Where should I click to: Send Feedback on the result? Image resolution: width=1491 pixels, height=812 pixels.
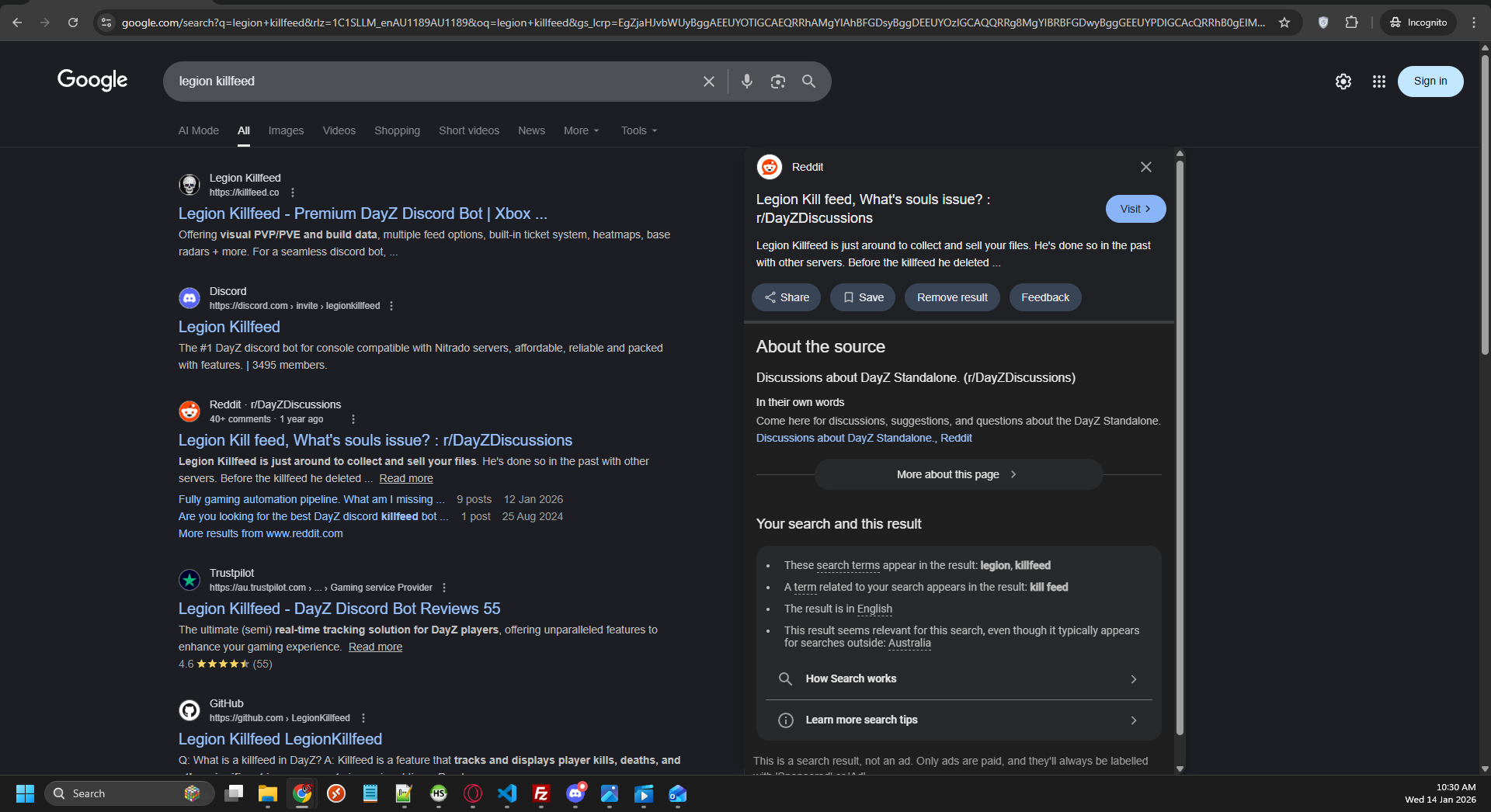1045,297
